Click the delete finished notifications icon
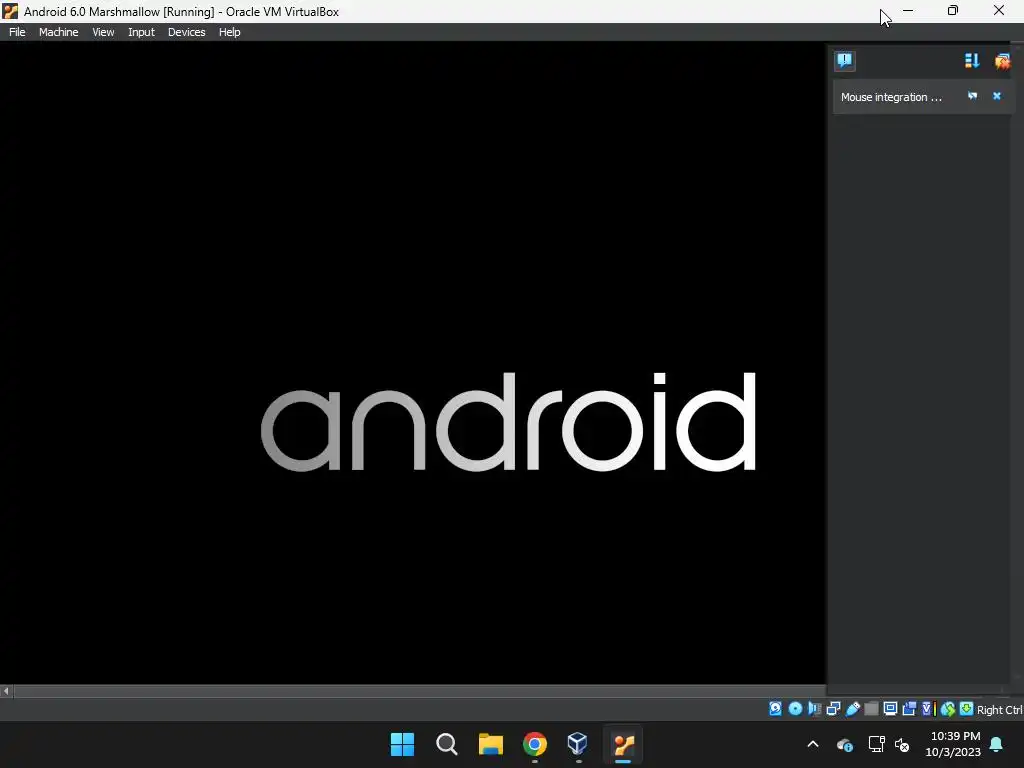Image resolution: width=1024 pixels, height=768 pixels. 1002,61
